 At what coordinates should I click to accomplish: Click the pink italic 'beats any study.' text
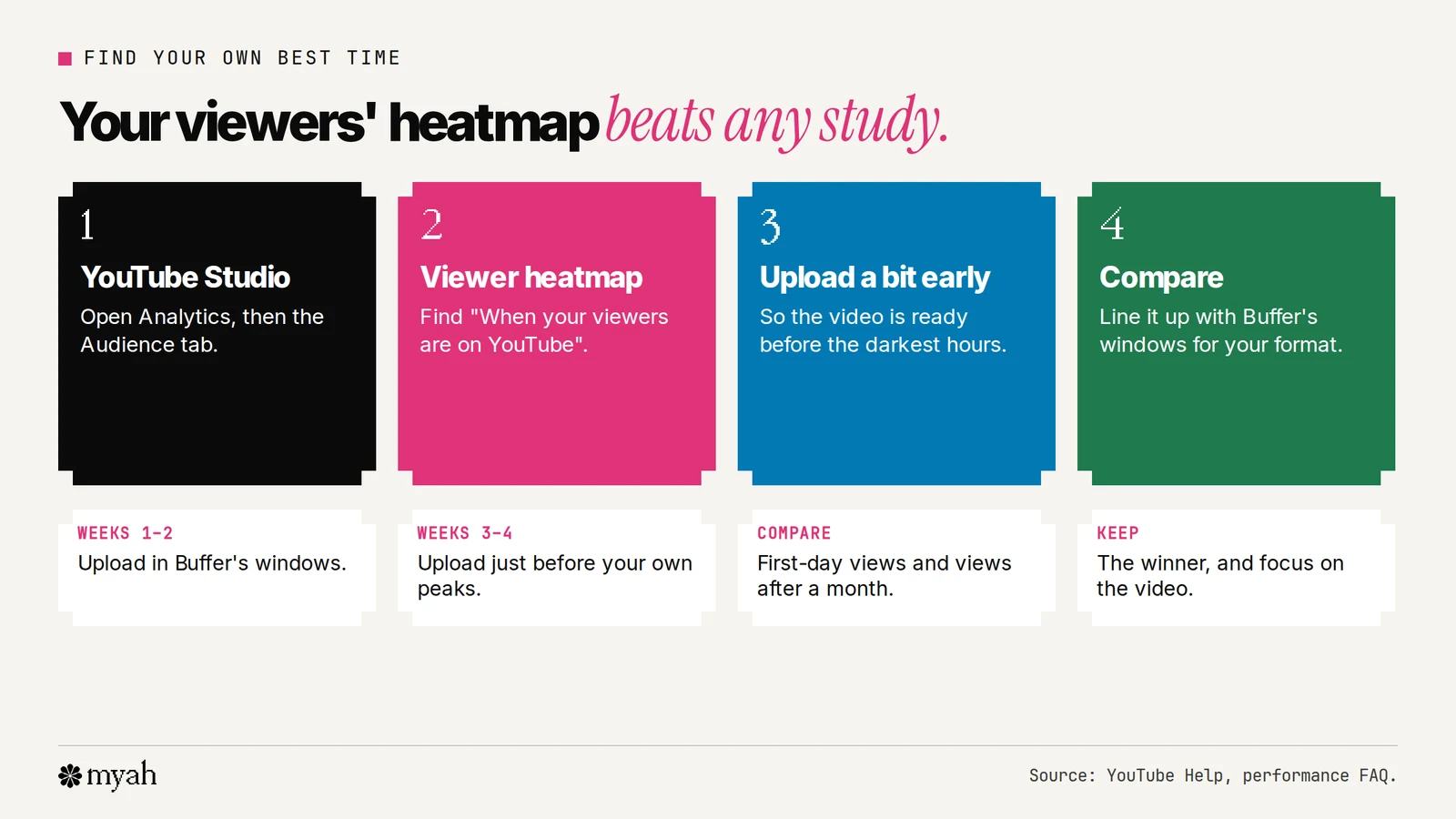[x=778, y=122]
